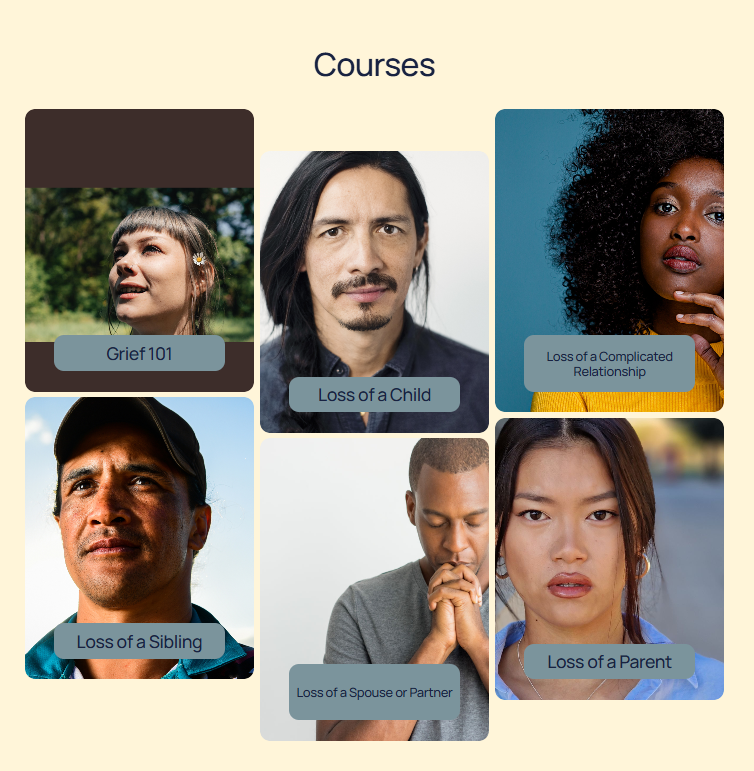754x771 pixels.
Task: Open Loss of a Spouse or Partner label
Action: click(x=374, y=692)
